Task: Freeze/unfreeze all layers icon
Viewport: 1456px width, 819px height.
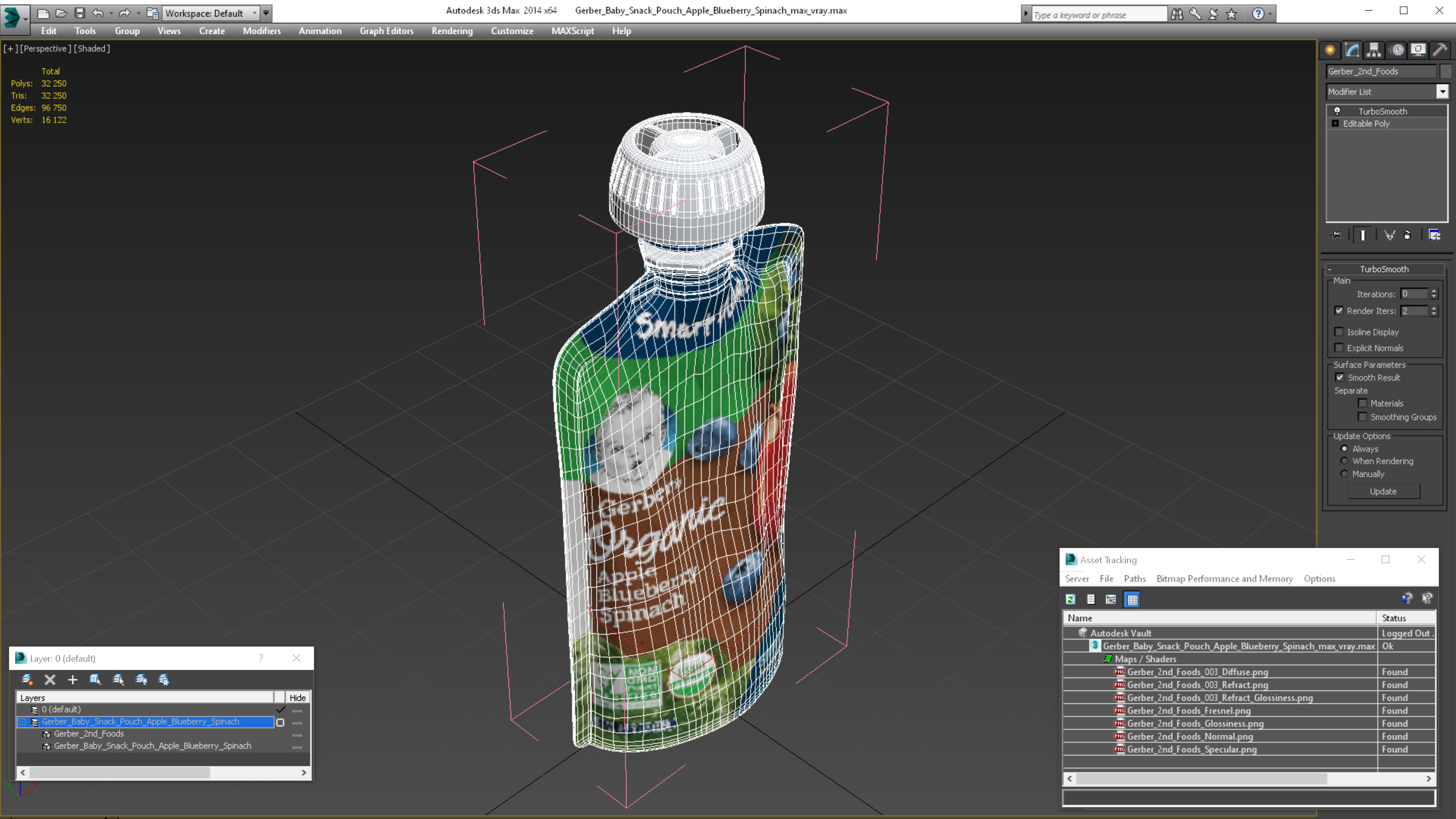Action: point(164,679)
